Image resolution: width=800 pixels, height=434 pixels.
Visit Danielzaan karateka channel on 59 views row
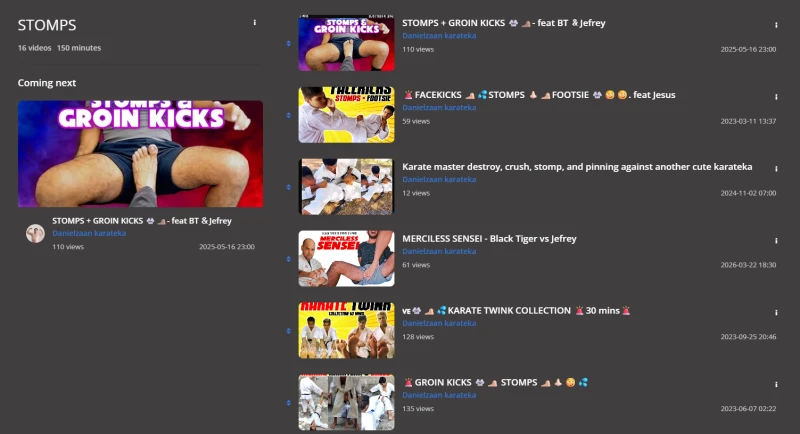click(439, 108)
